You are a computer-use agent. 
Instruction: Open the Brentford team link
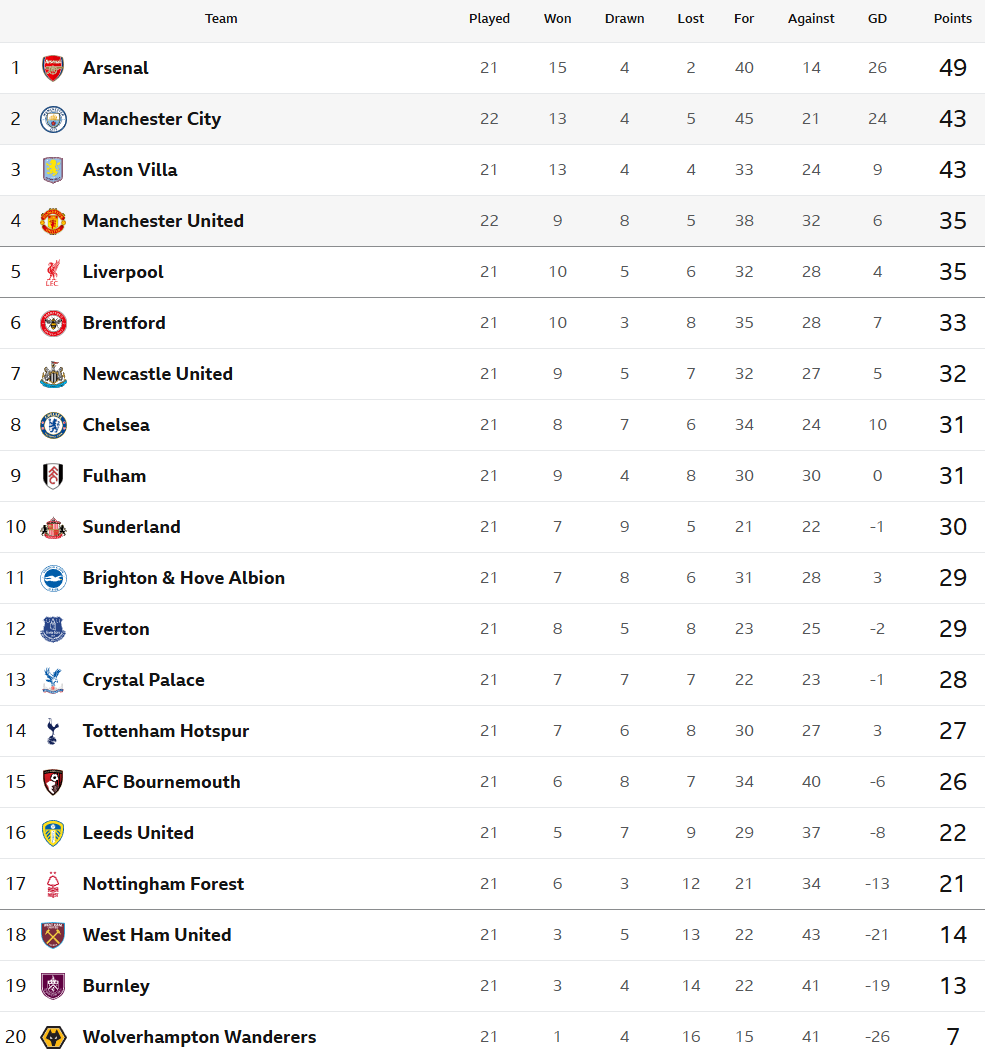pyautogui.click(x=124, y=323)
